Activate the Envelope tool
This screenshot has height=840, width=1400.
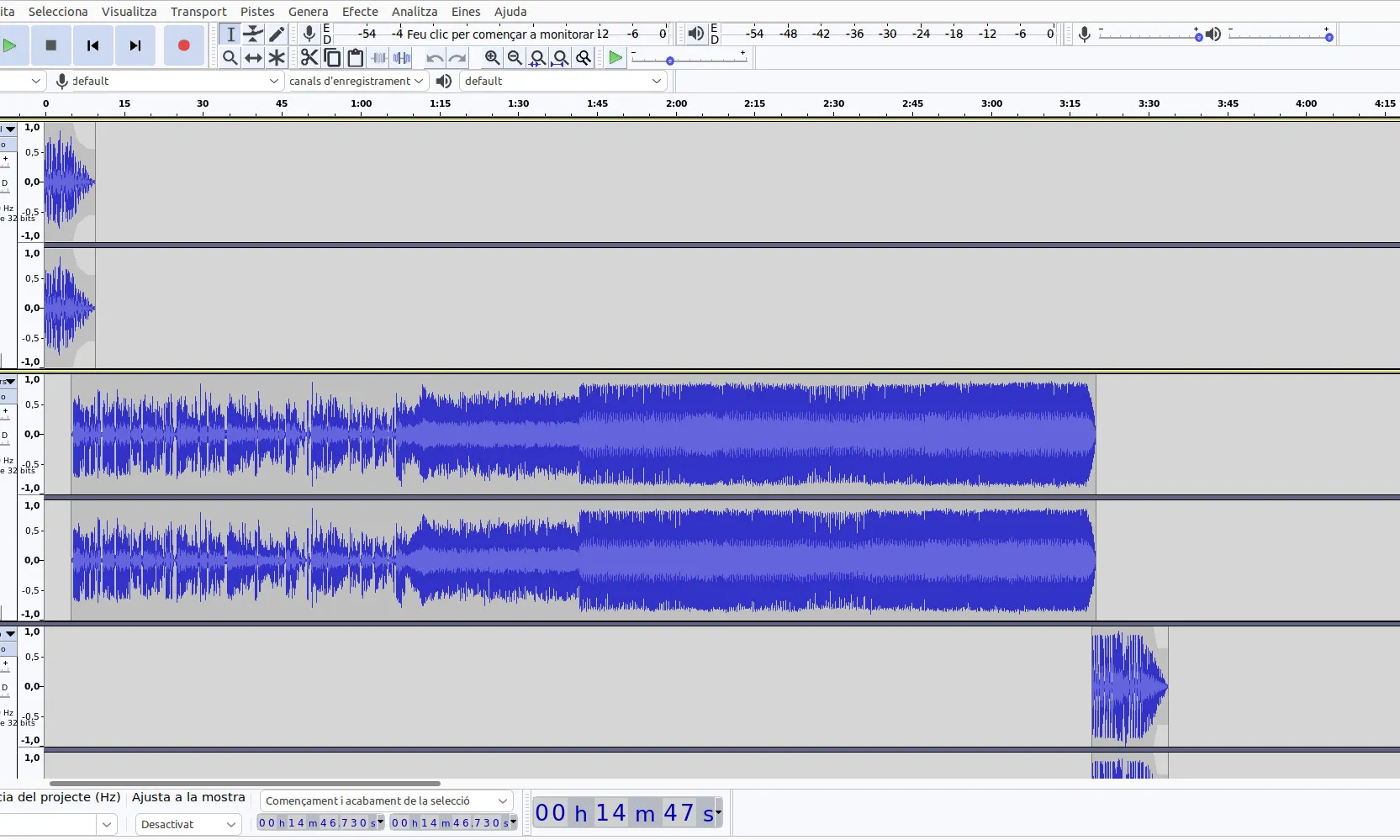[x=253, y=34]
